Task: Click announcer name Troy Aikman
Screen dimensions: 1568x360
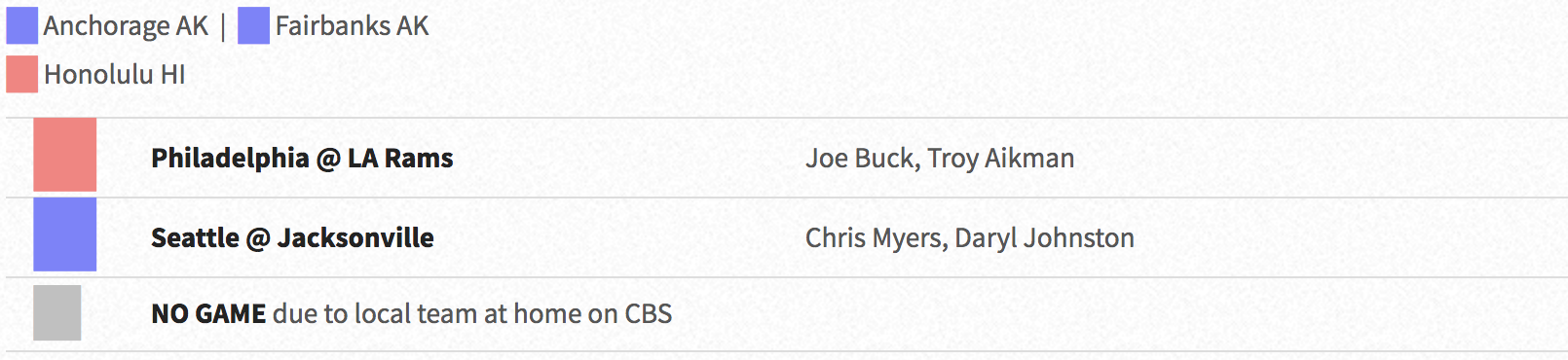Action: pos(1001,159)
